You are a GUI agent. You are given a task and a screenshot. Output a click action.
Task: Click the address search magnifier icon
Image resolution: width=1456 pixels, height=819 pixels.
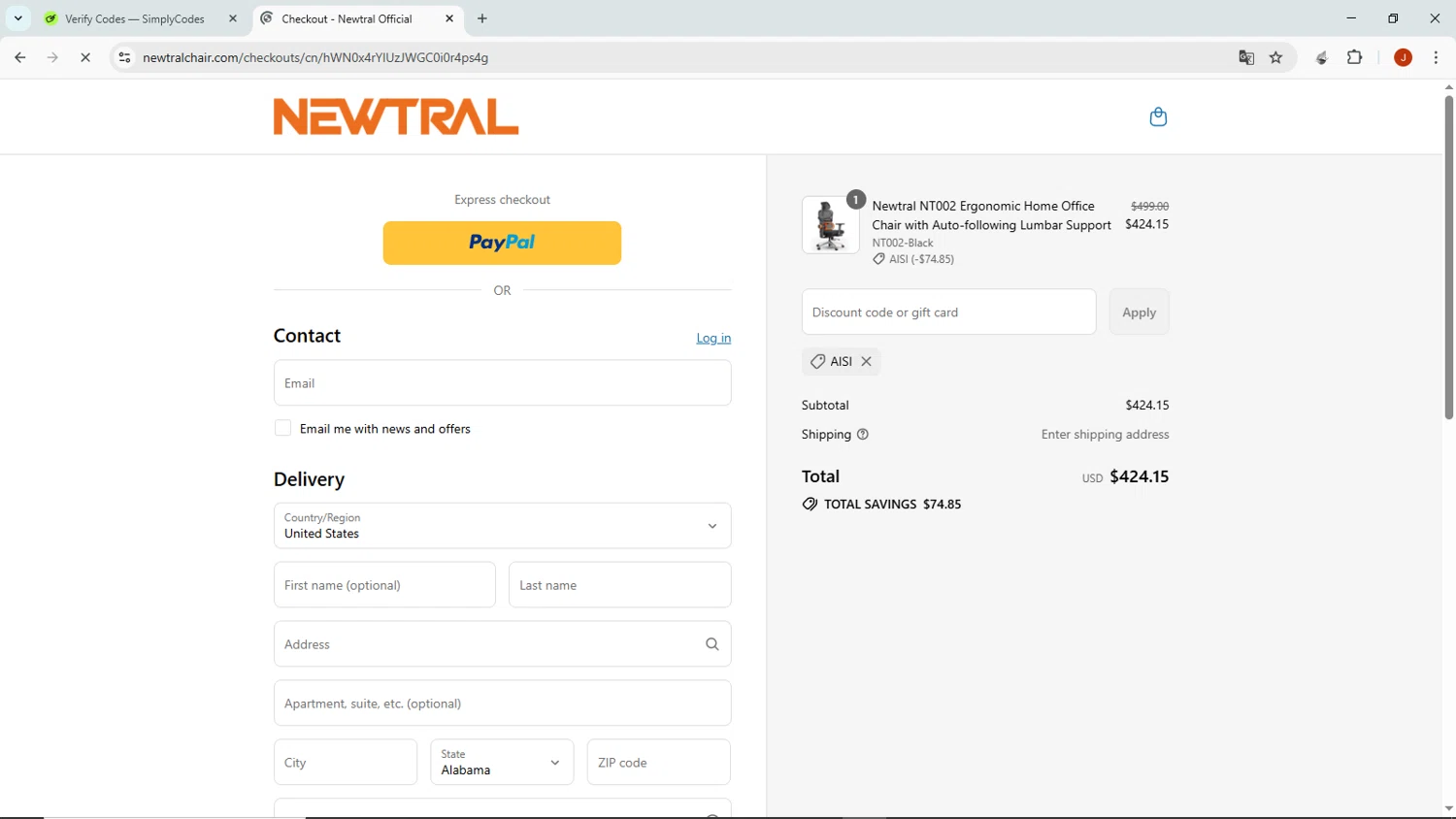[712, 644]
